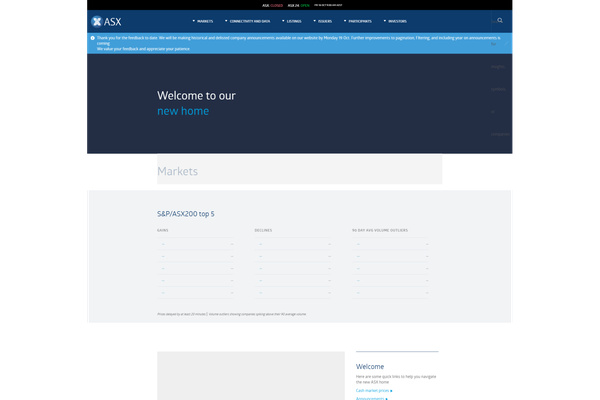Open the Announcements quick link

(370, 397)
